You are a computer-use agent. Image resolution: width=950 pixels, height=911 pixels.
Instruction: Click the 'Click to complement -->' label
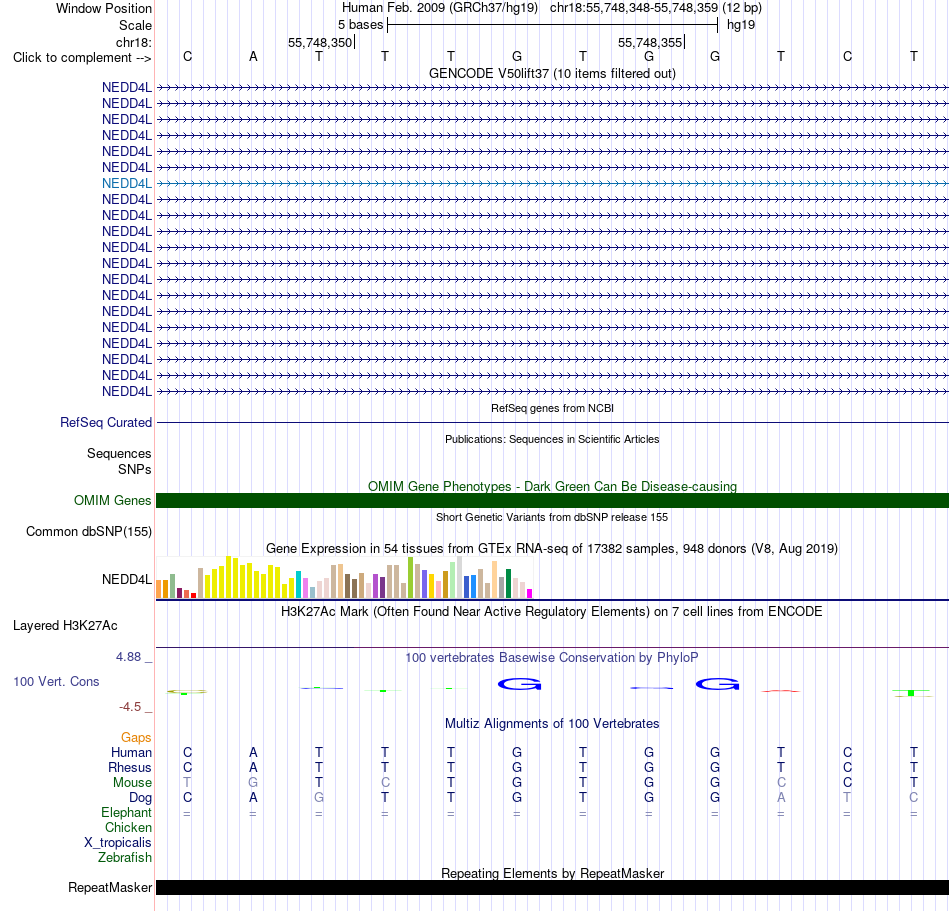pos(82,58)
